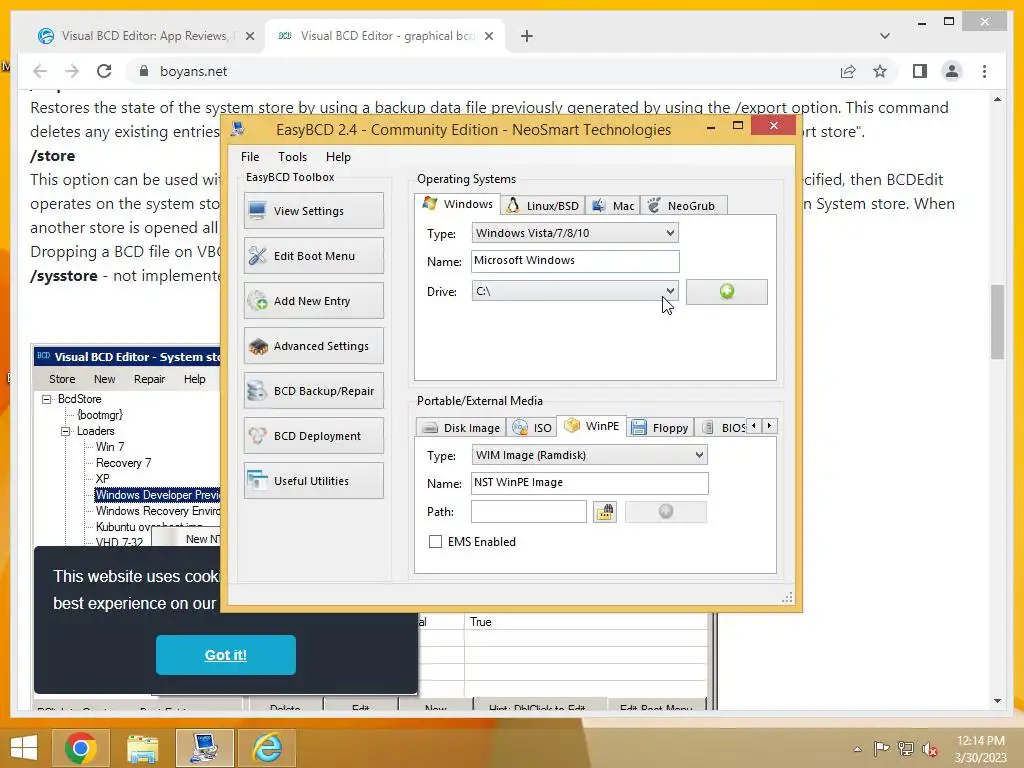Image resolution: width=1024 pixels, height=768 pixels.
Task: Open File Explorer from taskbar
Action: [142, 748]
